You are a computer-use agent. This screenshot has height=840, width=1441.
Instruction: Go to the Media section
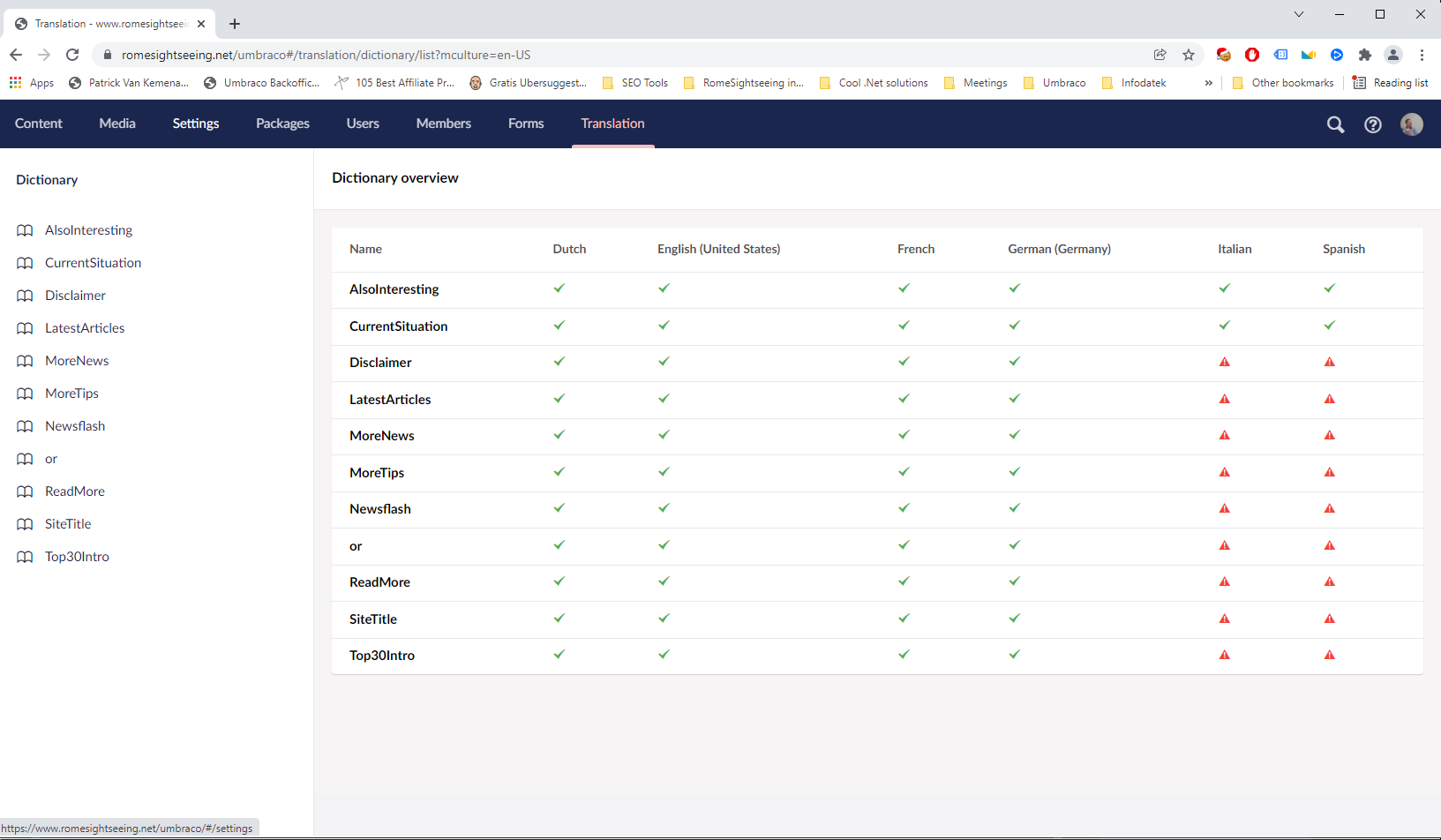coord(117,124)
